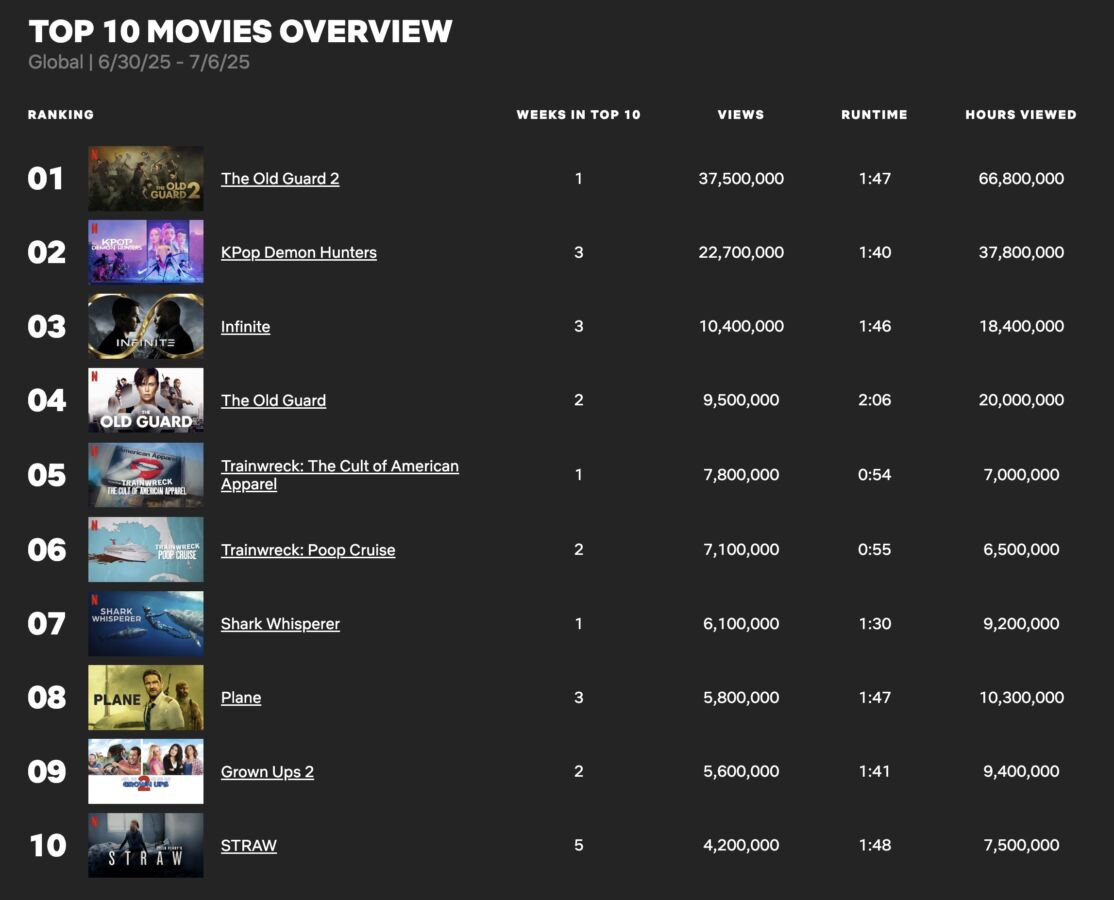Screen dimensions: 1114x900
Task: Click the KPop Demon Hunters poster thumbnail
Action: (146, 252)
